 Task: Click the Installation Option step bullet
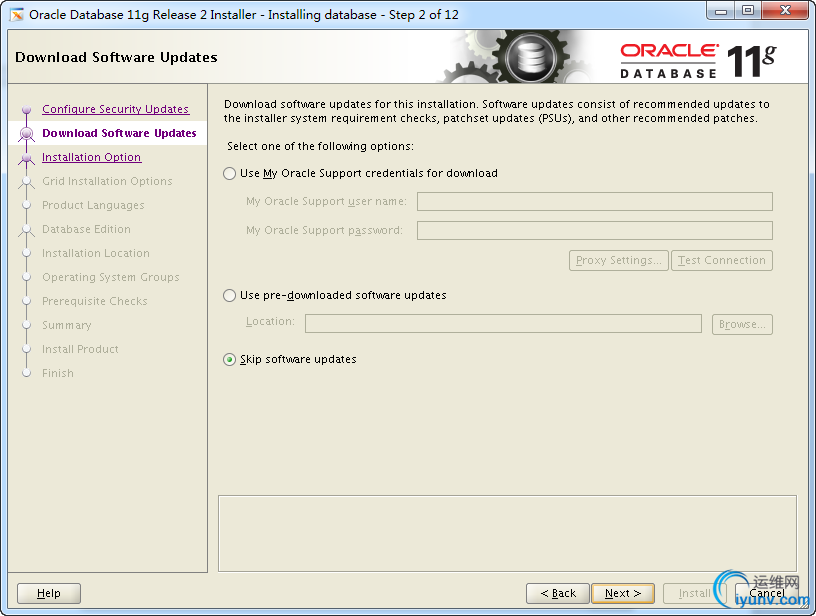27,158
